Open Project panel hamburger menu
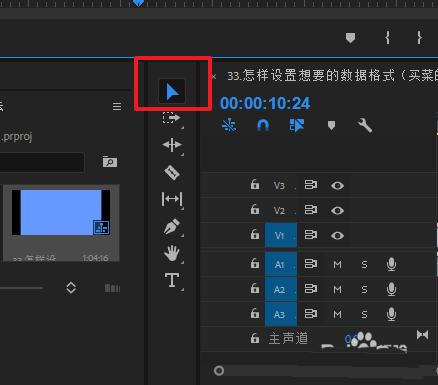438x385 pixels. (117, 106)
